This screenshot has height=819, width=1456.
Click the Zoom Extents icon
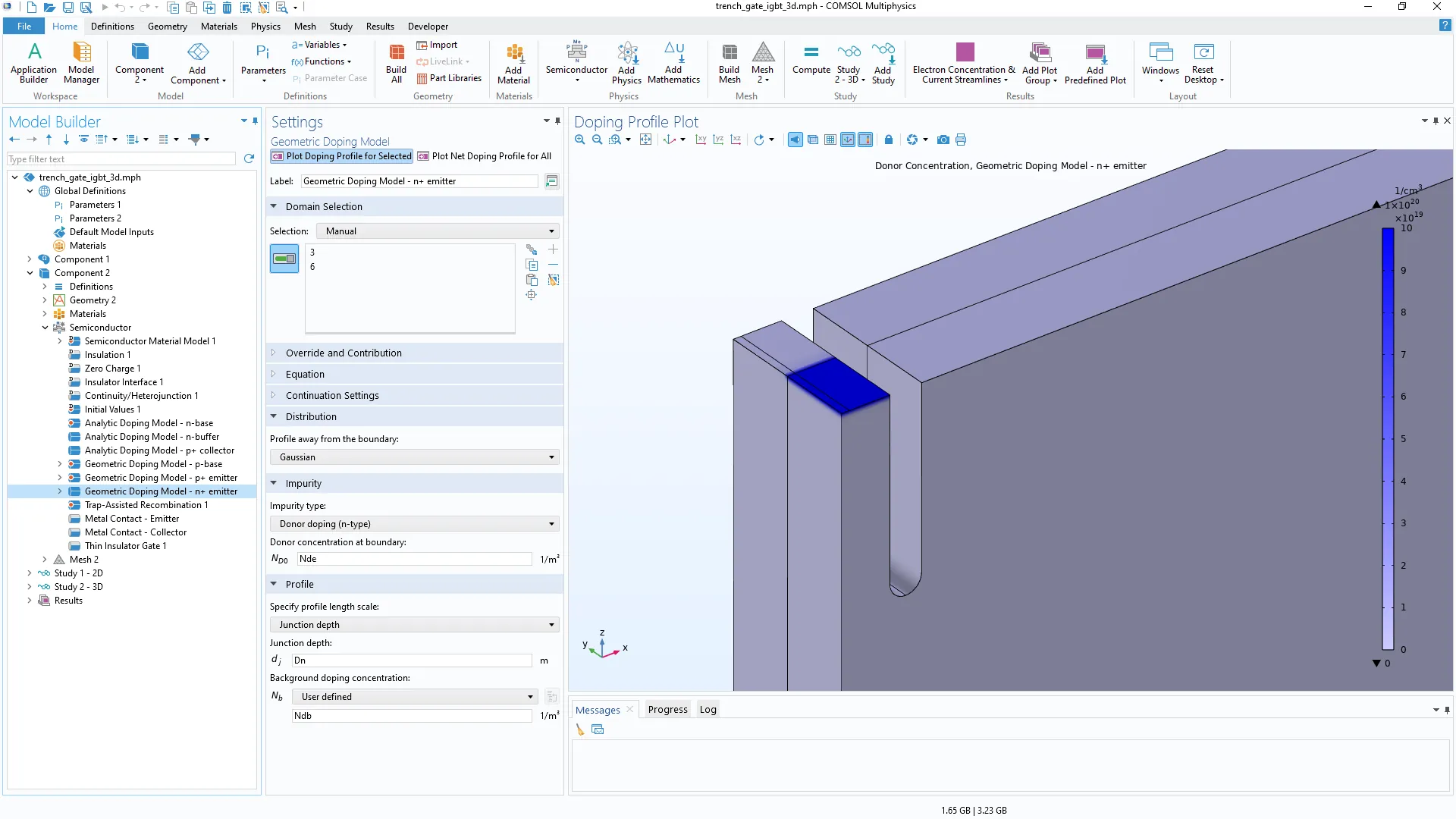coord(645,140)
